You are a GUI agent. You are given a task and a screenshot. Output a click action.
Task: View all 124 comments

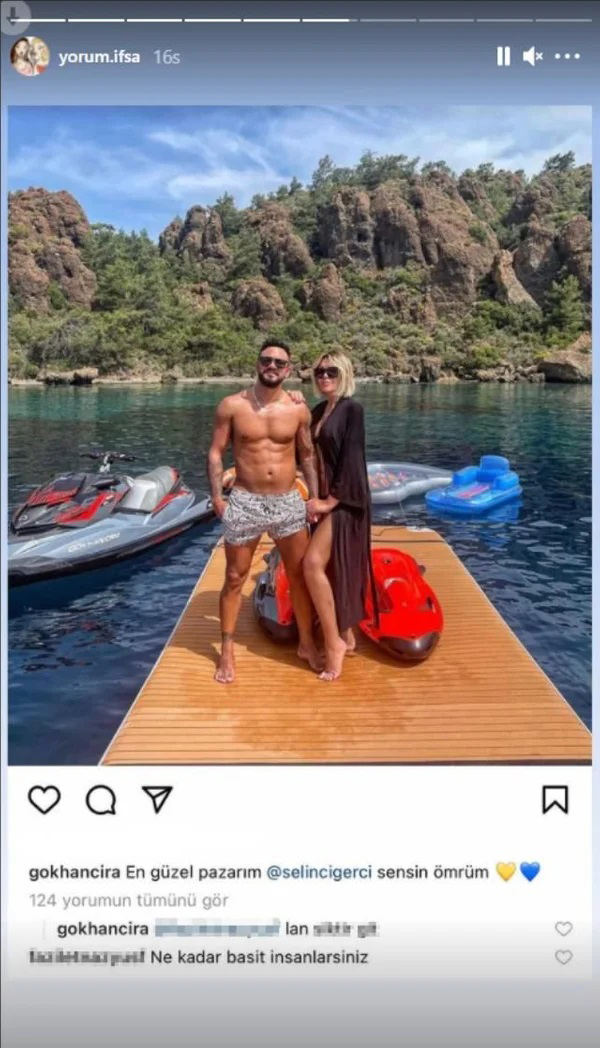(128, 901)
